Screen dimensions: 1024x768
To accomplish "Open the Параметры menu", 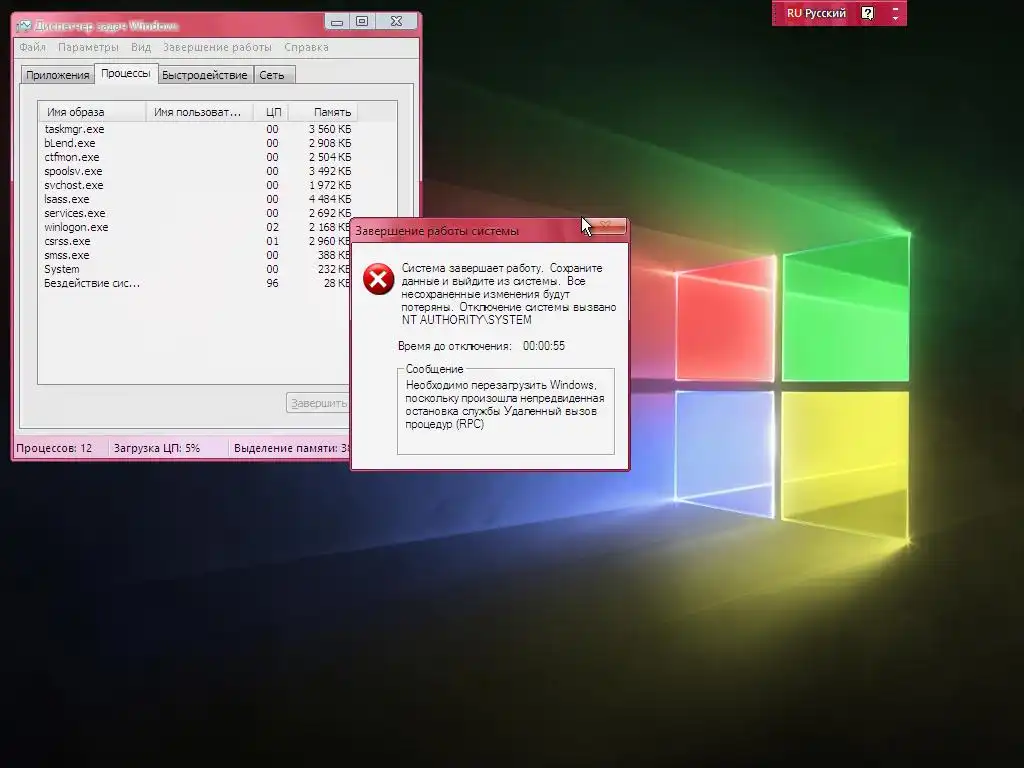I will pos(88,47).
